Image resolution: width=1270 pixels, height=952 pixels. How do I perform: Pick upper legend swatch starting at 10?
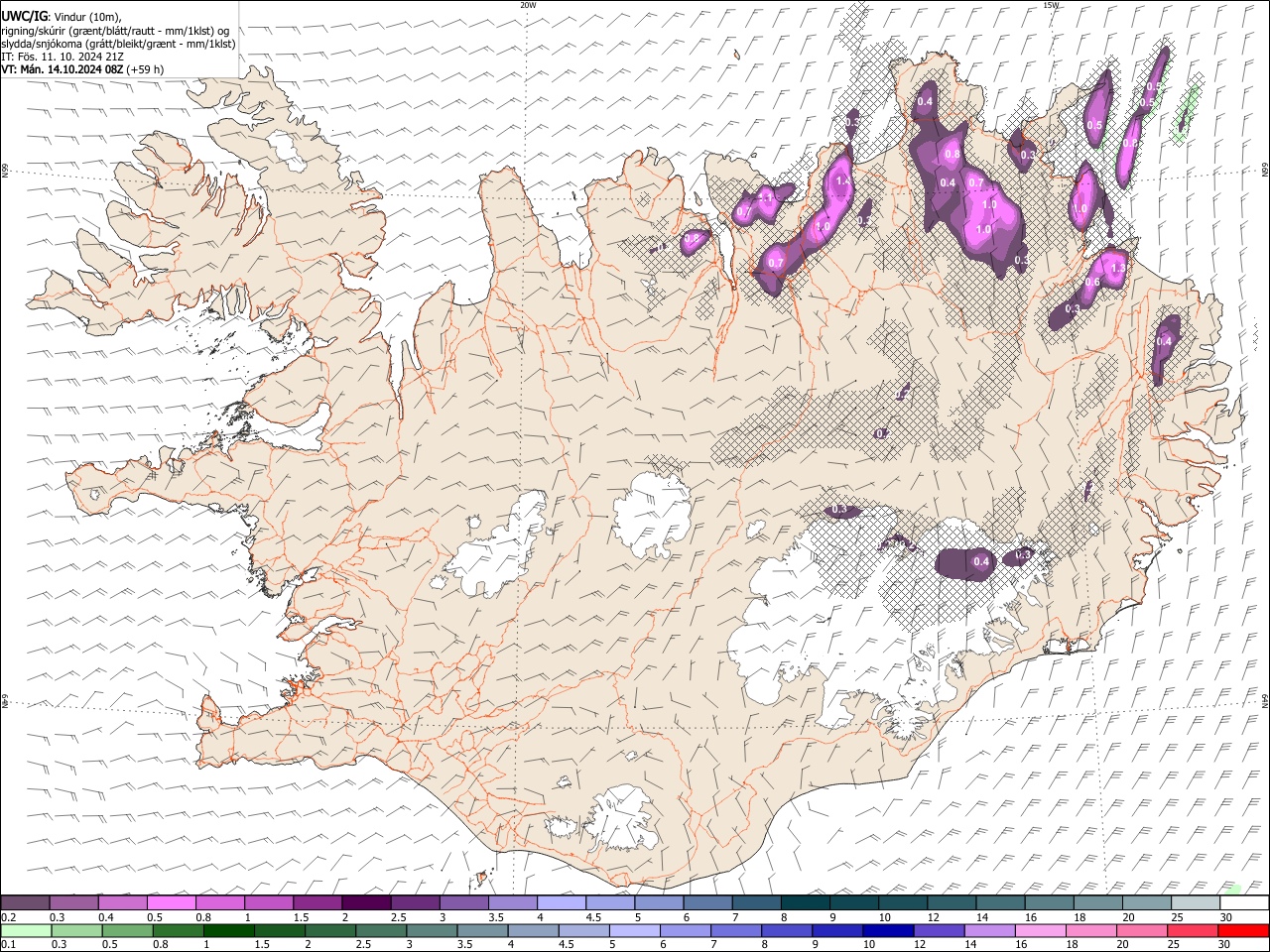[903, 902]
